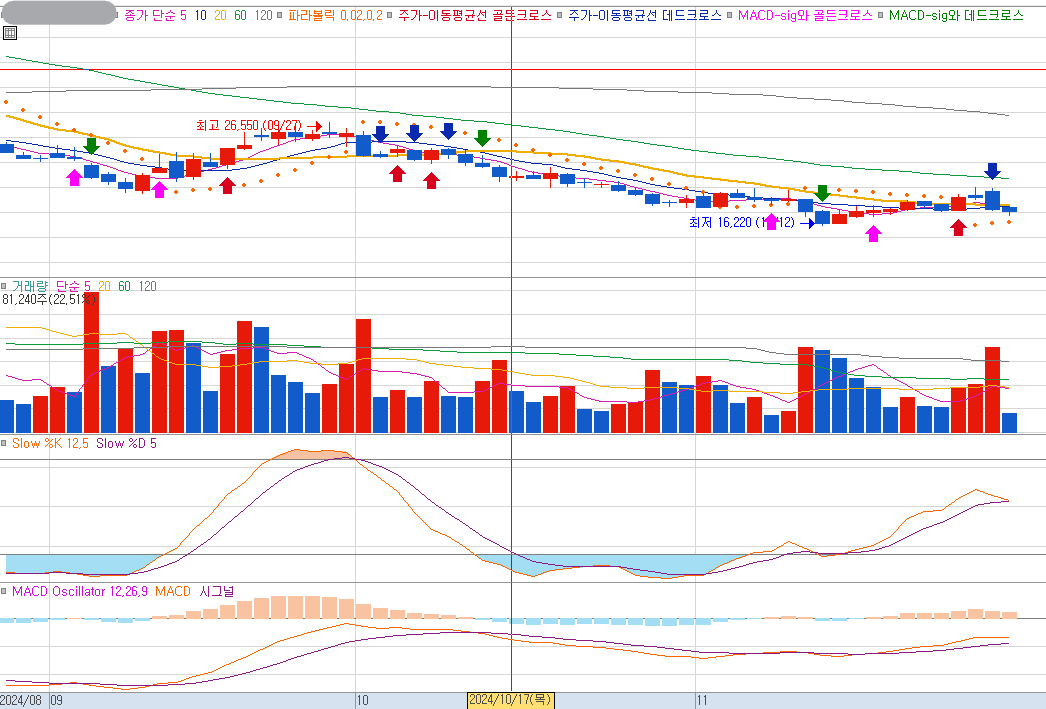
Task: Select the 단순 5 volume average label
Action: 73,286
